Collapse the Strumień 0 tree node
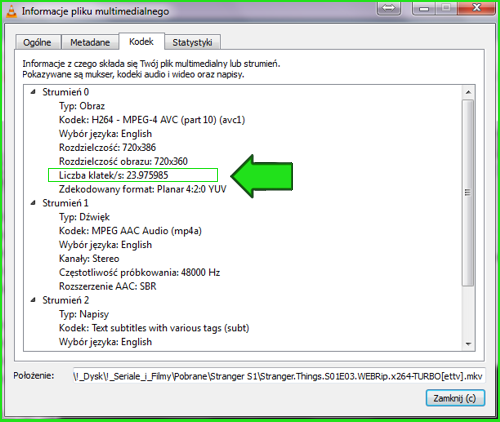Image resolution: width=500 pixels, height=422 pixels. tap(33, 92)
